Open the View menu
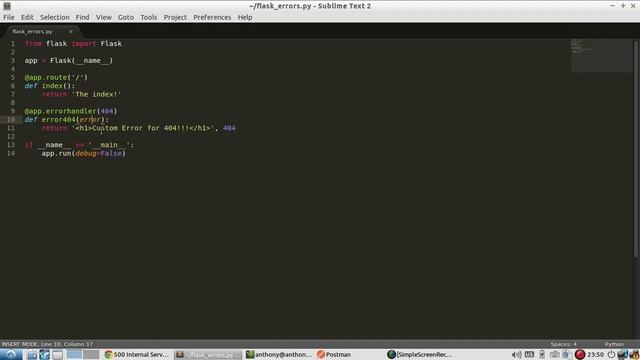The image size is (640, 360). point(104,17)
